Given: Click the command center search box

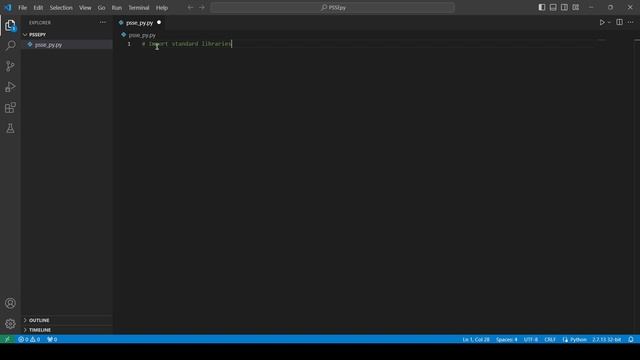Looking at the screenshot, I should tap(332, 7).
